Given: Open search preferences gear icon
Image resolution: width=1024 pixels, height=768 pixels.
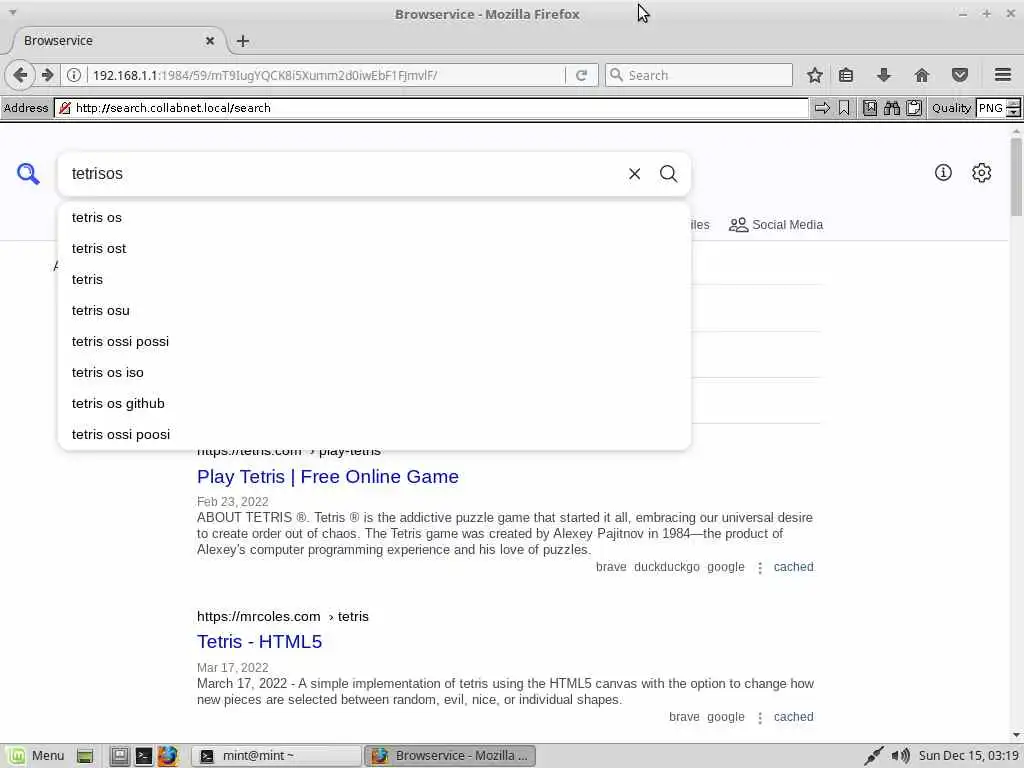Looking at the screenshot, I should click(x=982, y=172).
